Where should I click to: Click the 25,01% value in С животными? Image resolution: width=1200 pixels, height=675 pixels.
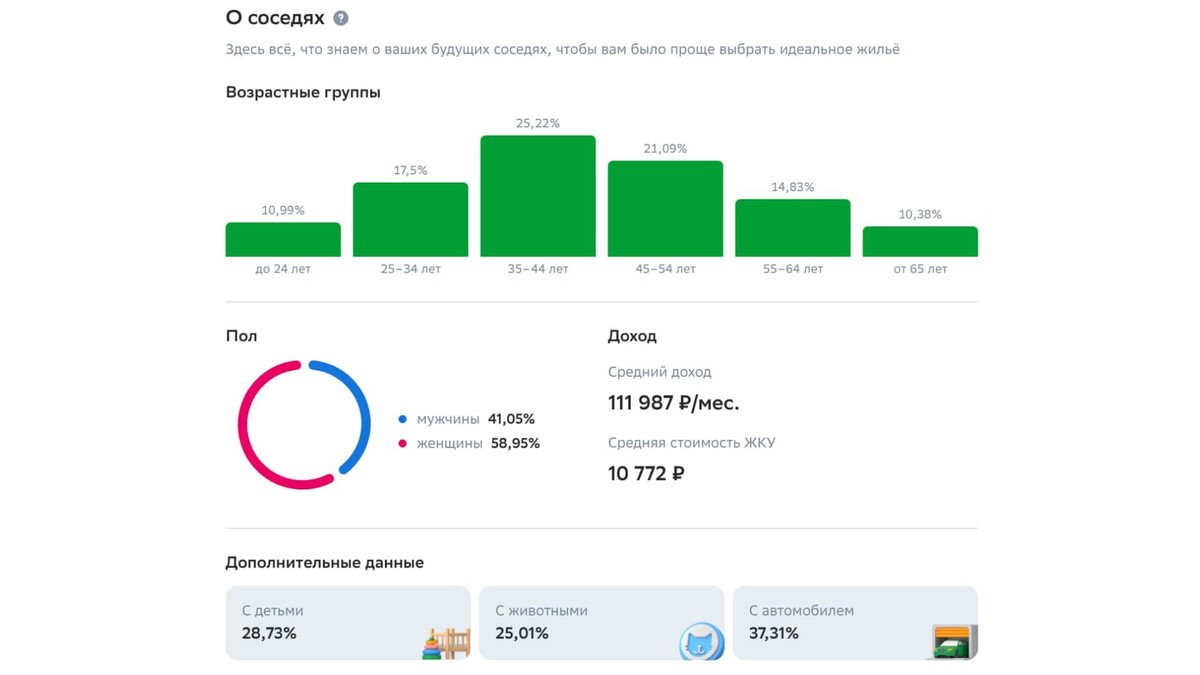[x=522, y=633]
